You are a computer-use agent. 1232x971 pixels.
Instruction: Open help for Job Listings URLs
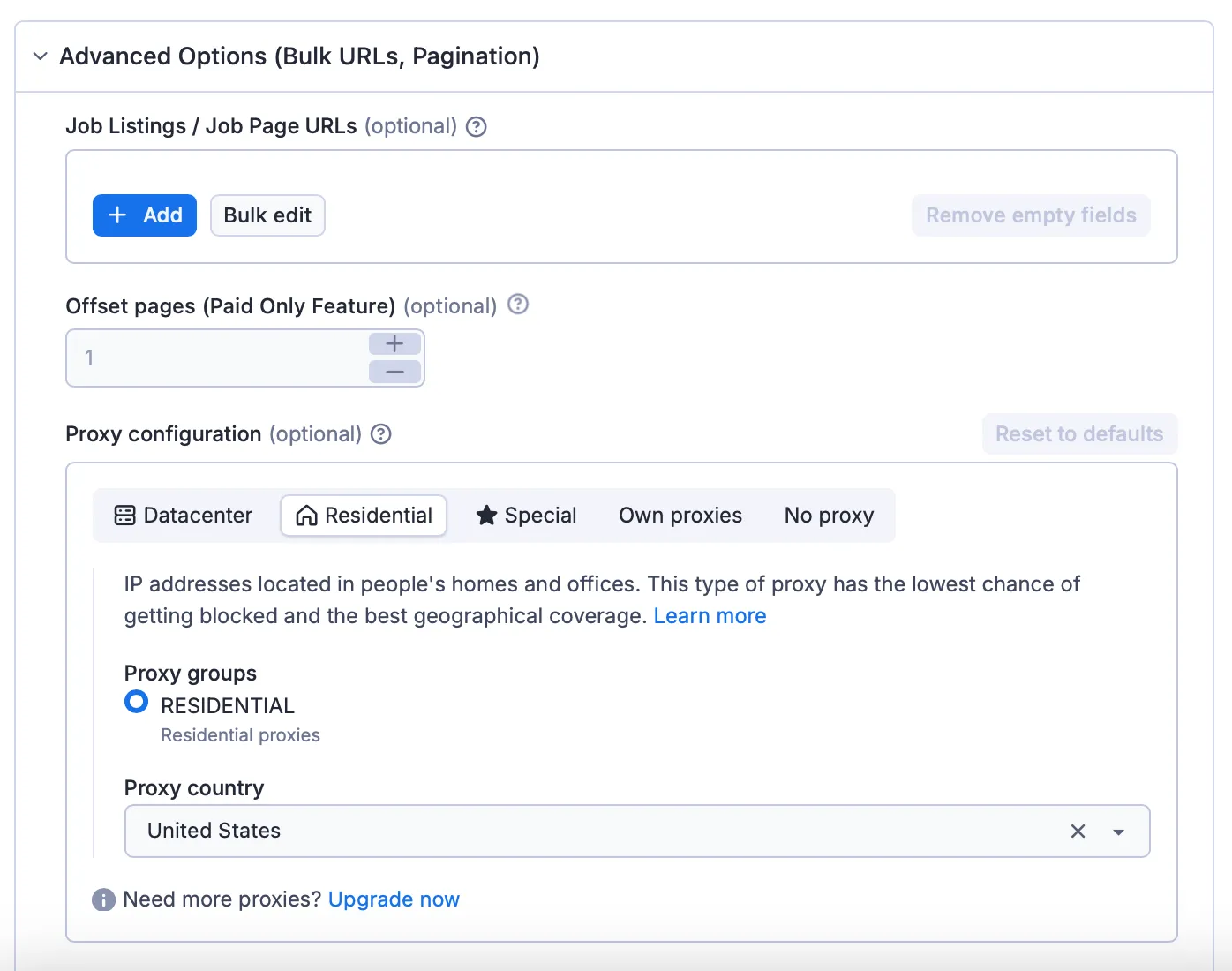pyautogui.click(x=477, y=126)
